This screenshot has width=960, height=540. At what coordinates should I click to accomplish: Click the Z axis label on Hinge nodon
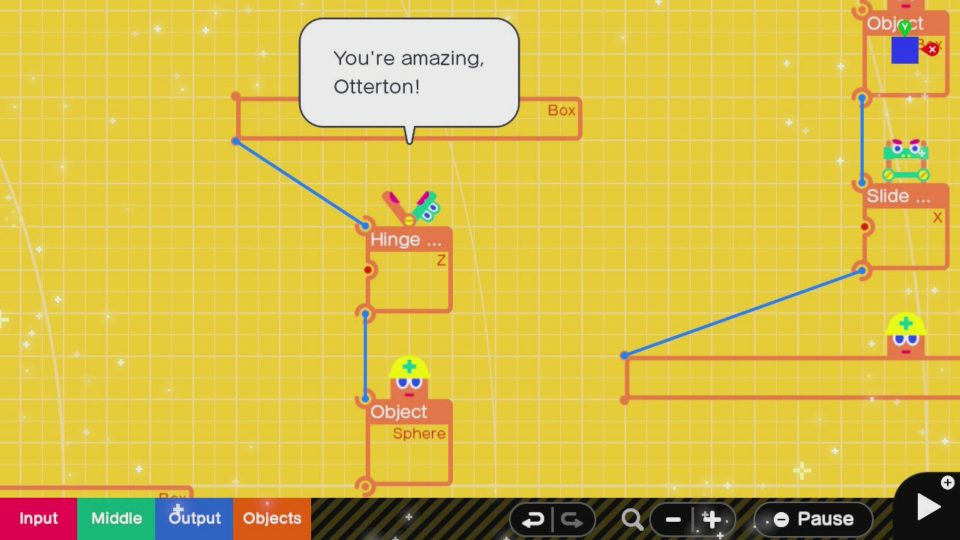(x=441, y=260)
